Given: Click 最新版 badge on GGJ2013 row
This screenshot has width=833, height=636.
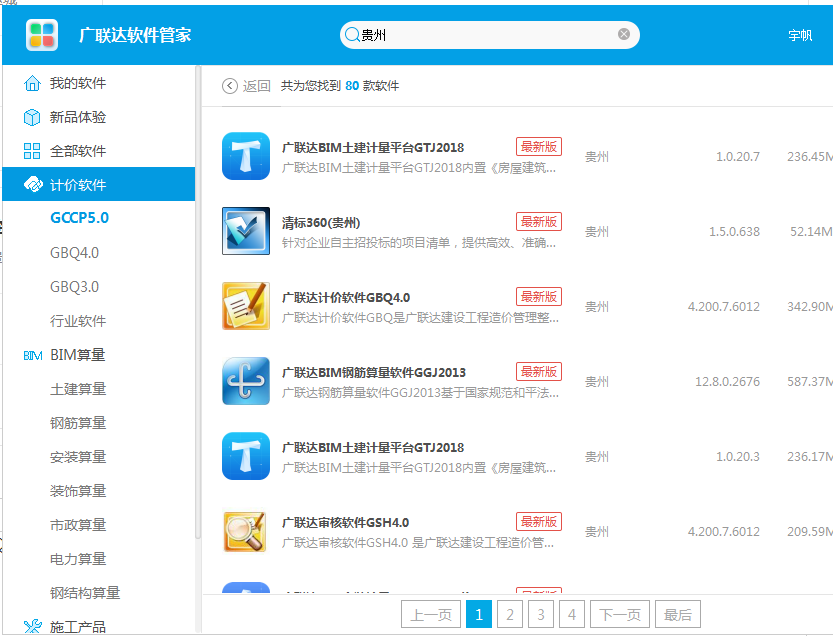Looking at the screenshot, I should point(539,371).
